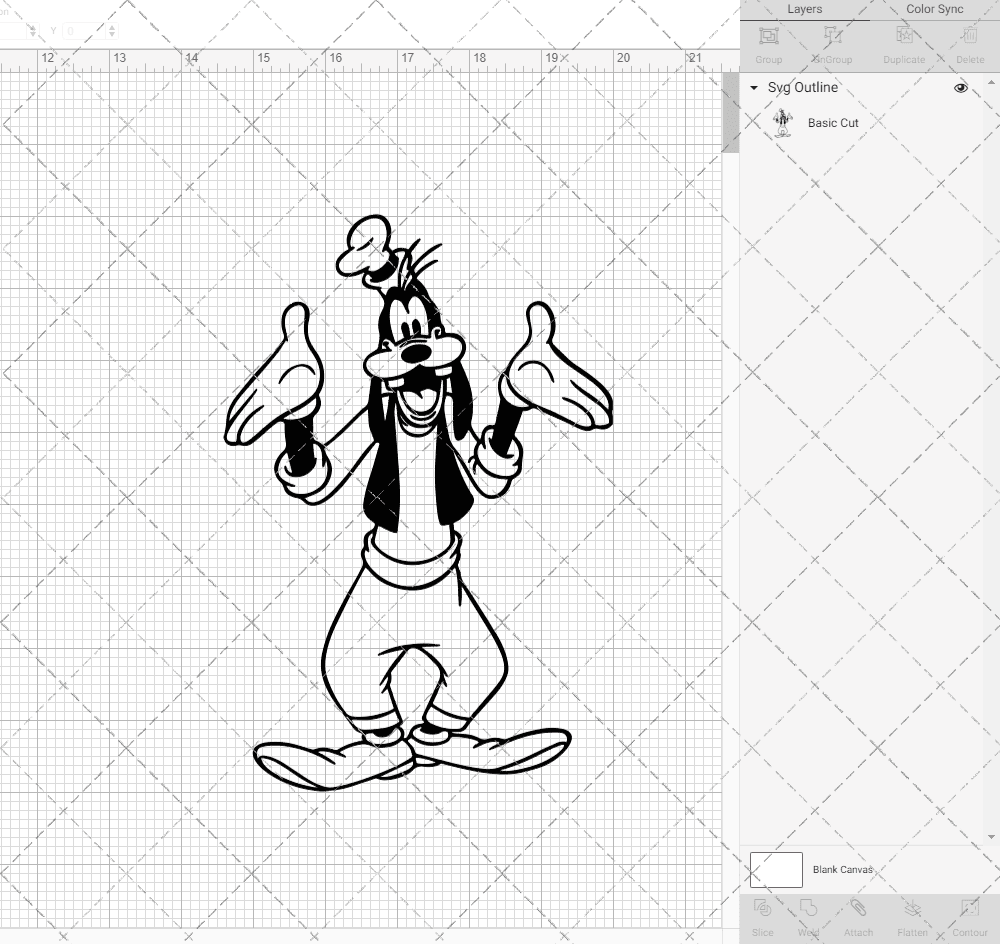Select the Svg Outline layer name

click(802, 87)
